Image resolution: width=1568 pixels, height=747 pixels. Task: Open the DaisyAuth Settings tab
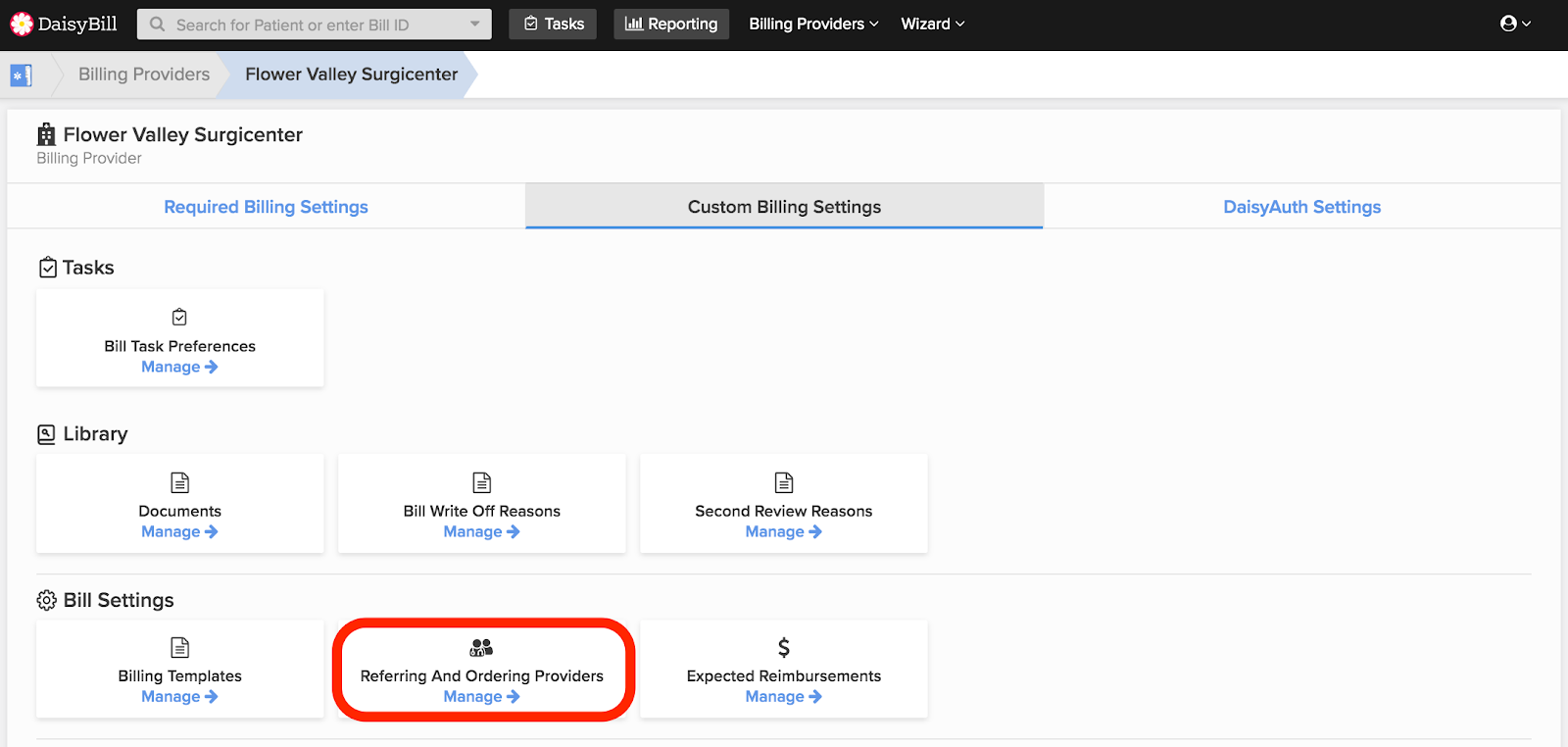tap(1301, 207)
